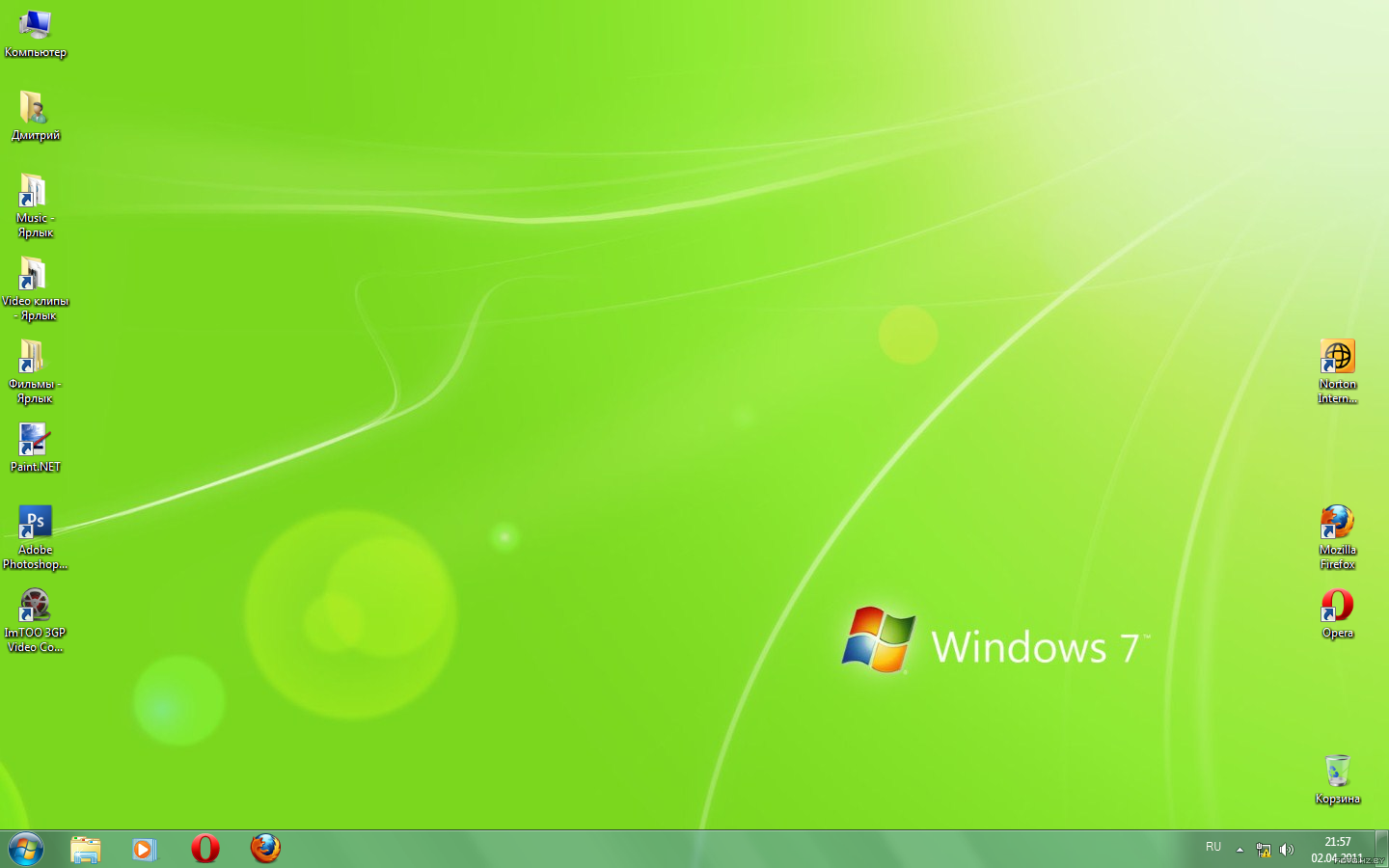This screenshot has height=868, width=1389.
Task: Show hidden tray icons arrow
Action: pos(1239,850)
